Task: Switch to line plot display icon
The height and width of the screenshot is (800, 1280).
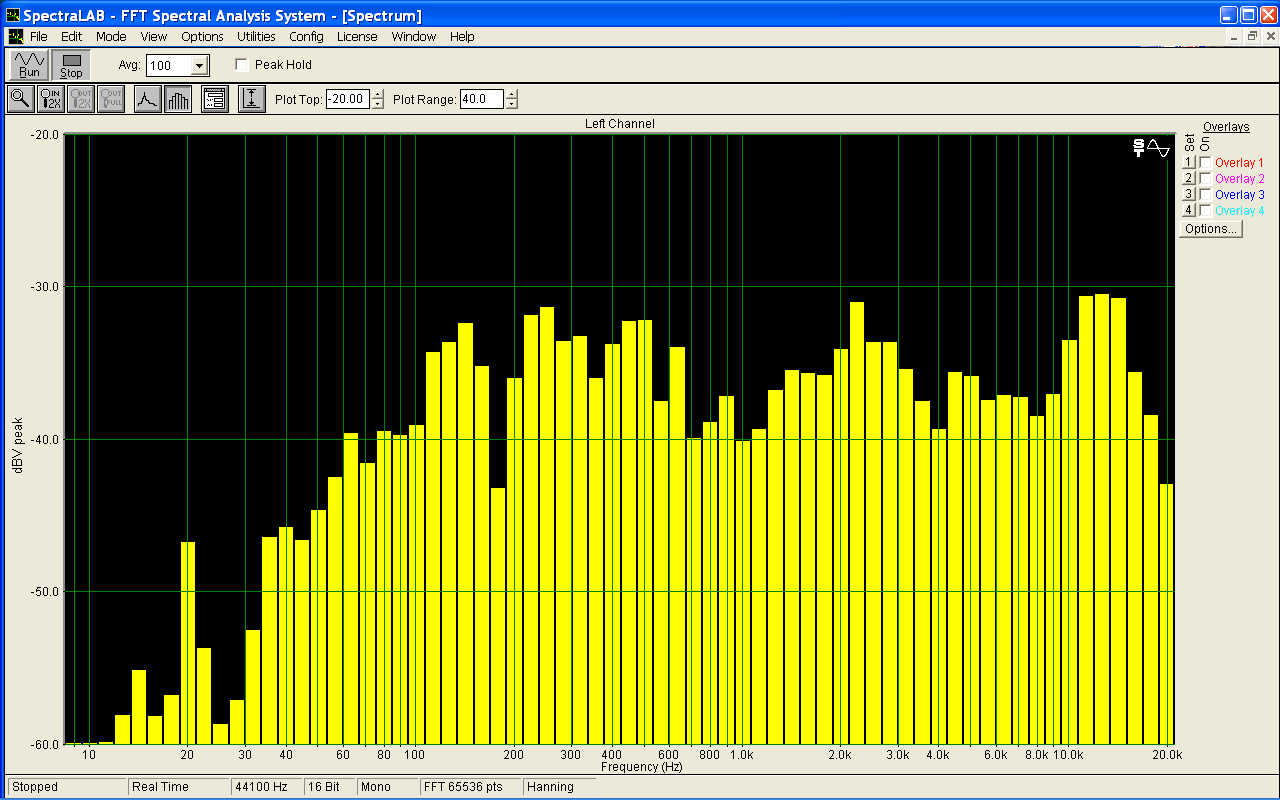Action: point(147,99)
